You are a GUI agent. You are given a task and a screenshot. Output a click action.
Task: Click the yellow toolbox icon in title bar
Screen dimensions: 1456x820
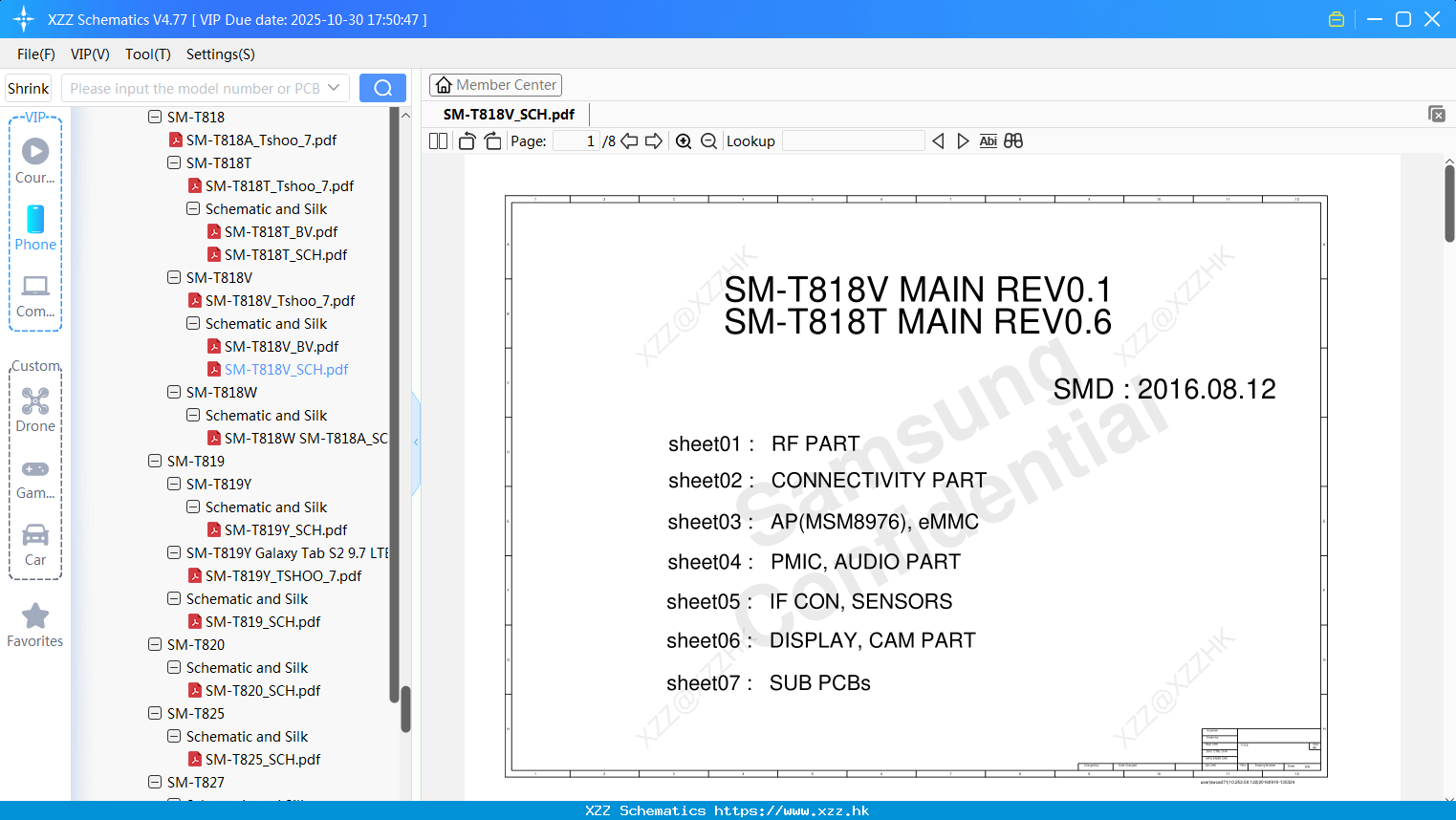click(x=1336, y=19)
